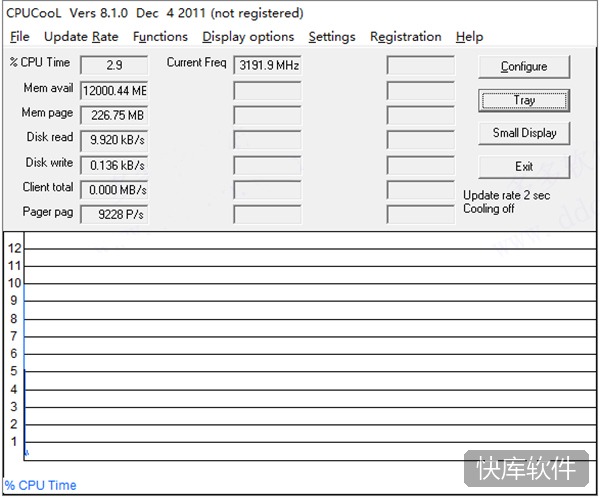Image resolution: width=600 pixels, height=498 pixels.
Task: Click the 'Update rate 2 sec' status text
Action: pos(506,196)
